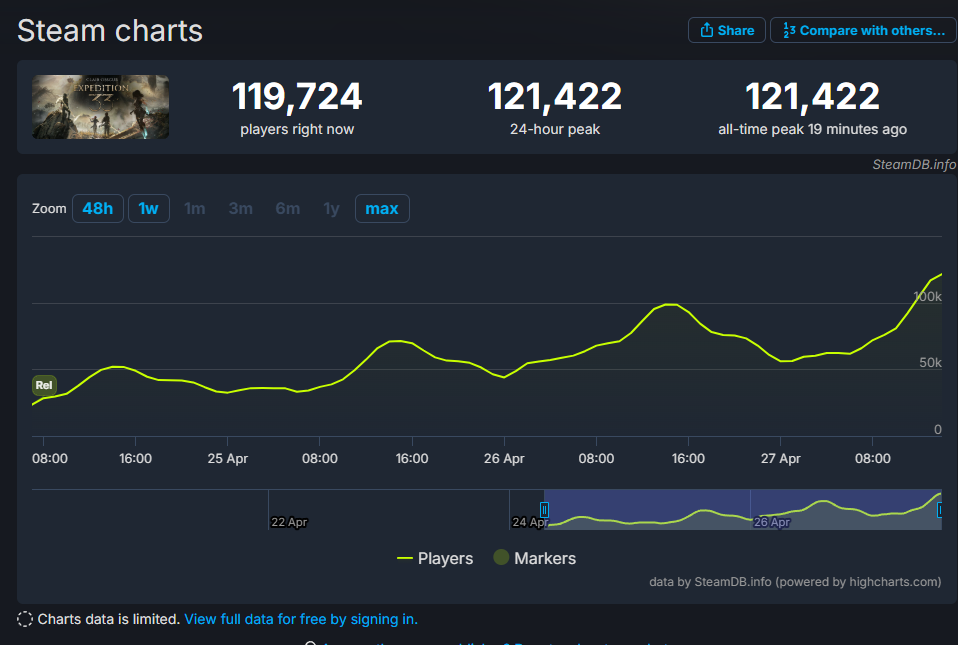This screenshot has width=958, height=645.
Task: Click the 25 Apr axis label
Action: (227, 458)
